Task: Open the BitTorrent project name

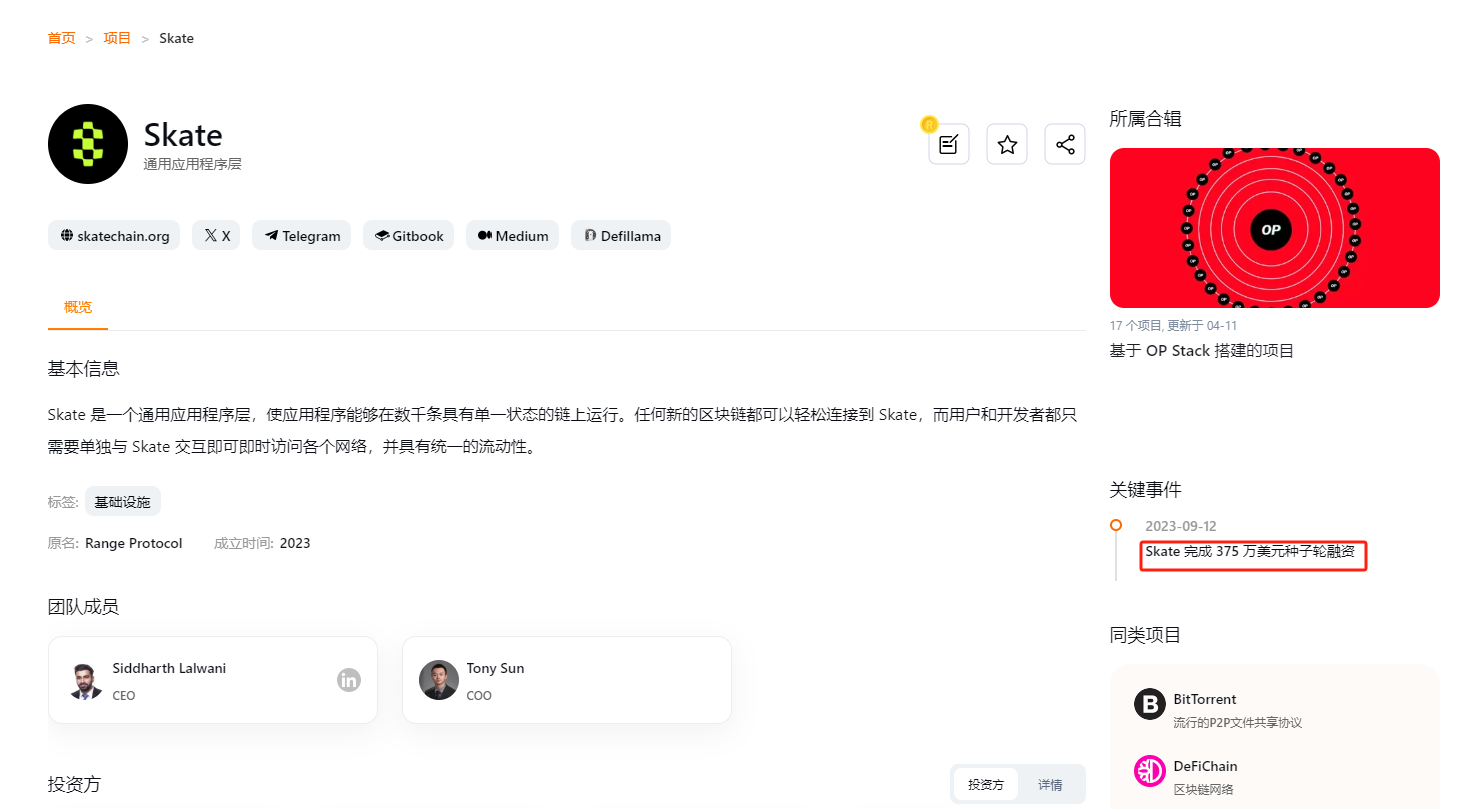Action: pyautogui.click(x=1205, y=699)
